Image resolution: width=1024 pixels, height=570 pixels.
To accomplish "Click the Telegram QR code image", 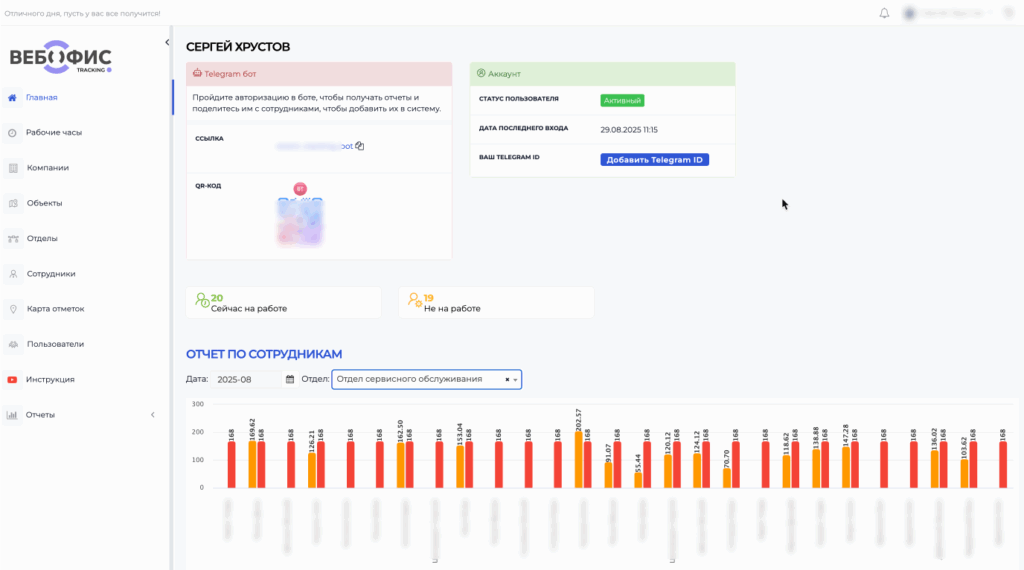I will coord(300,220).
